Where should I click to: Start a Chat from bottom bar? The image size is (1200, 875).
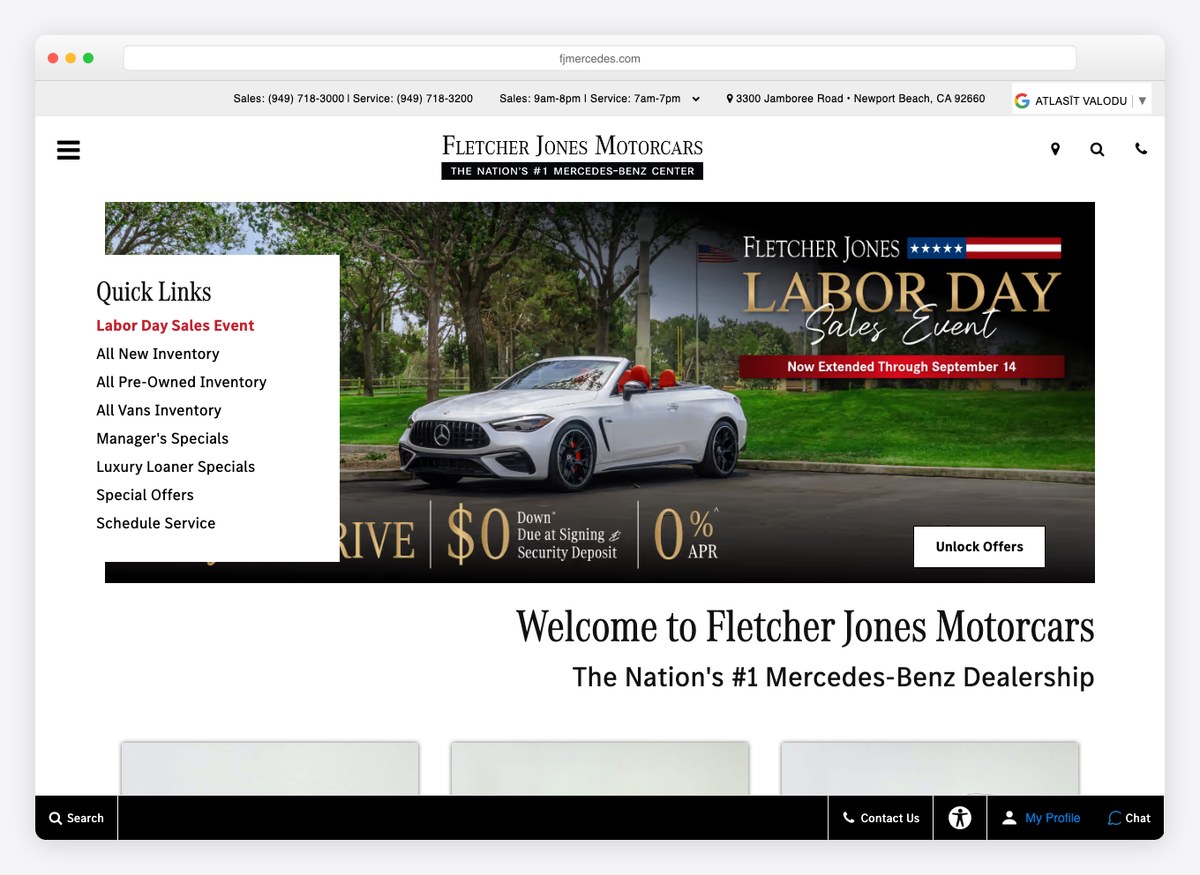(1129, 818)
